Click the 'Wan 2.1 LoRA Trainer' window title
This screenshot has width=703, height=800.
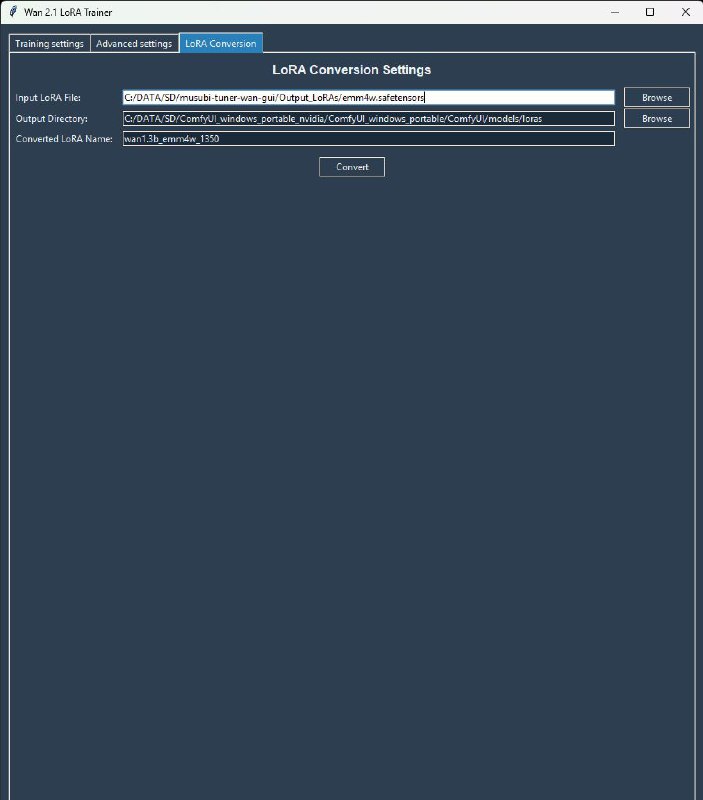(x=68, y=12)
